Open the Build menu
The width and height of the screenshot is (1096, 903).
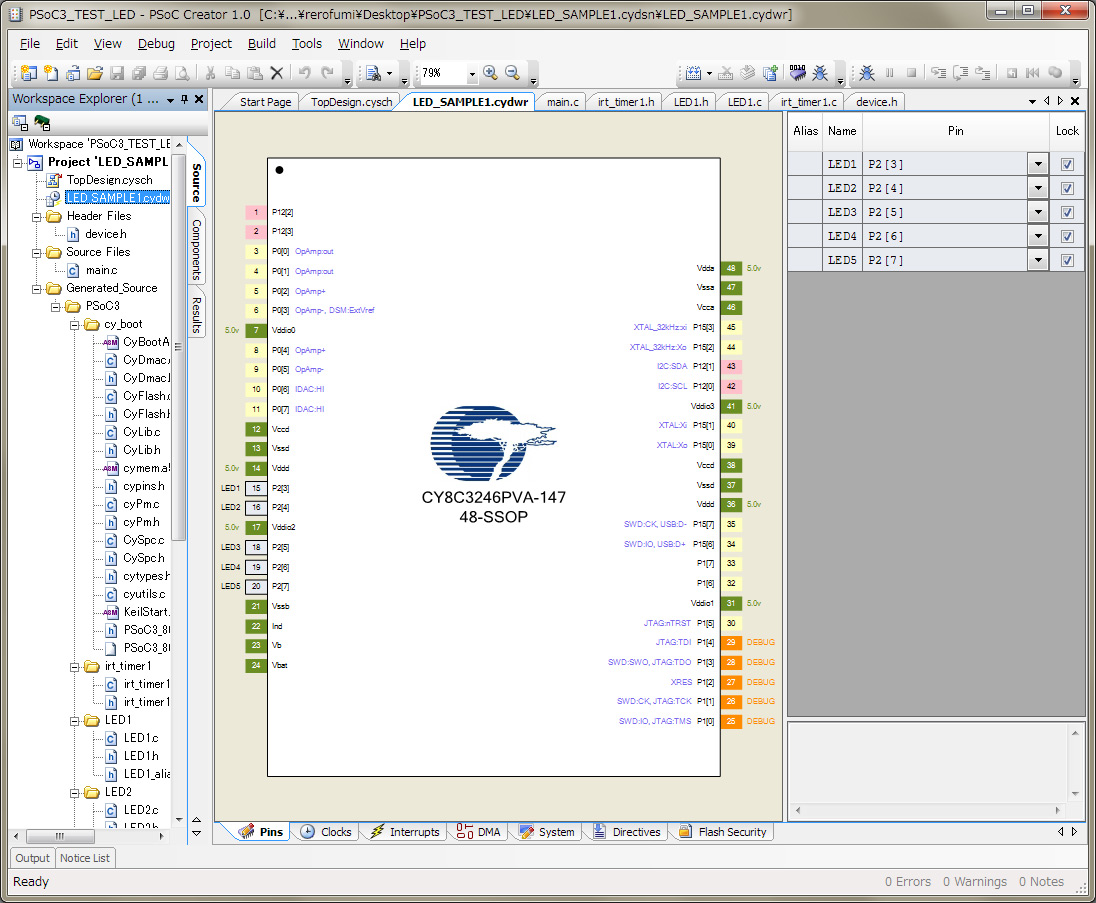point(261,43)
